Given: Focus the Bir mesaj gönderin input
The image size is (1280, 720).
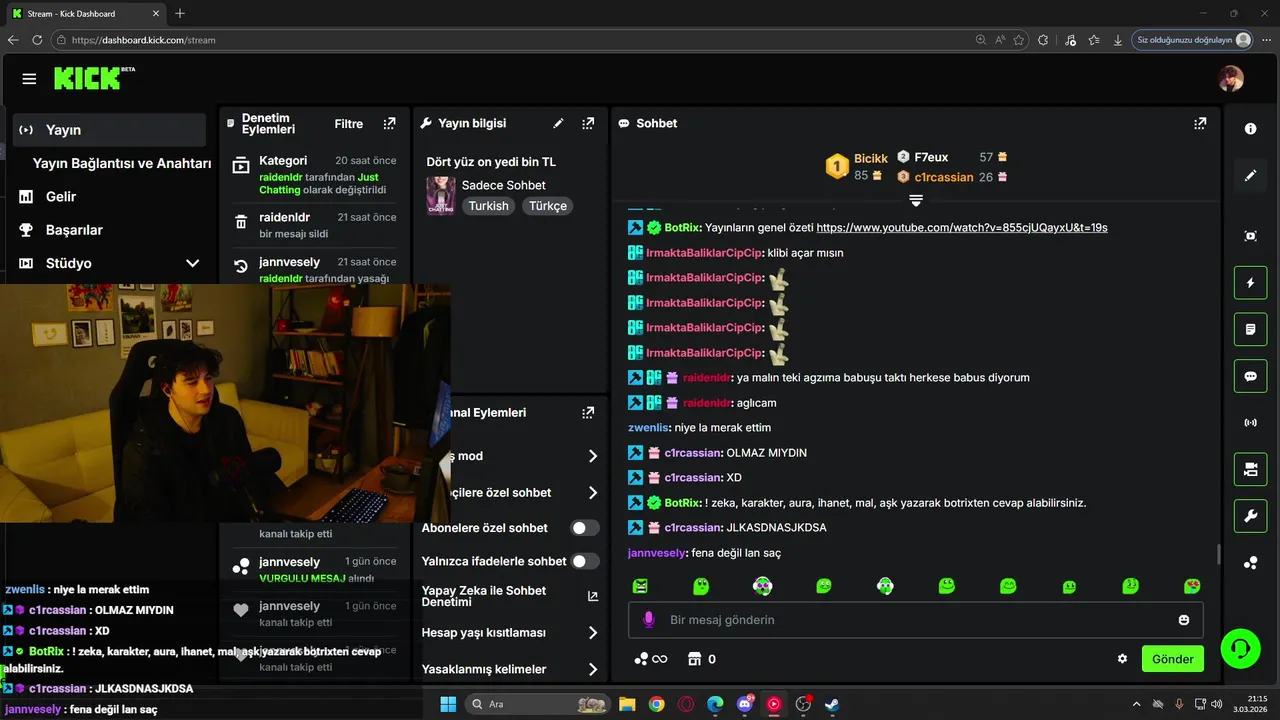Looking at the screenshot, I should 915,620.
